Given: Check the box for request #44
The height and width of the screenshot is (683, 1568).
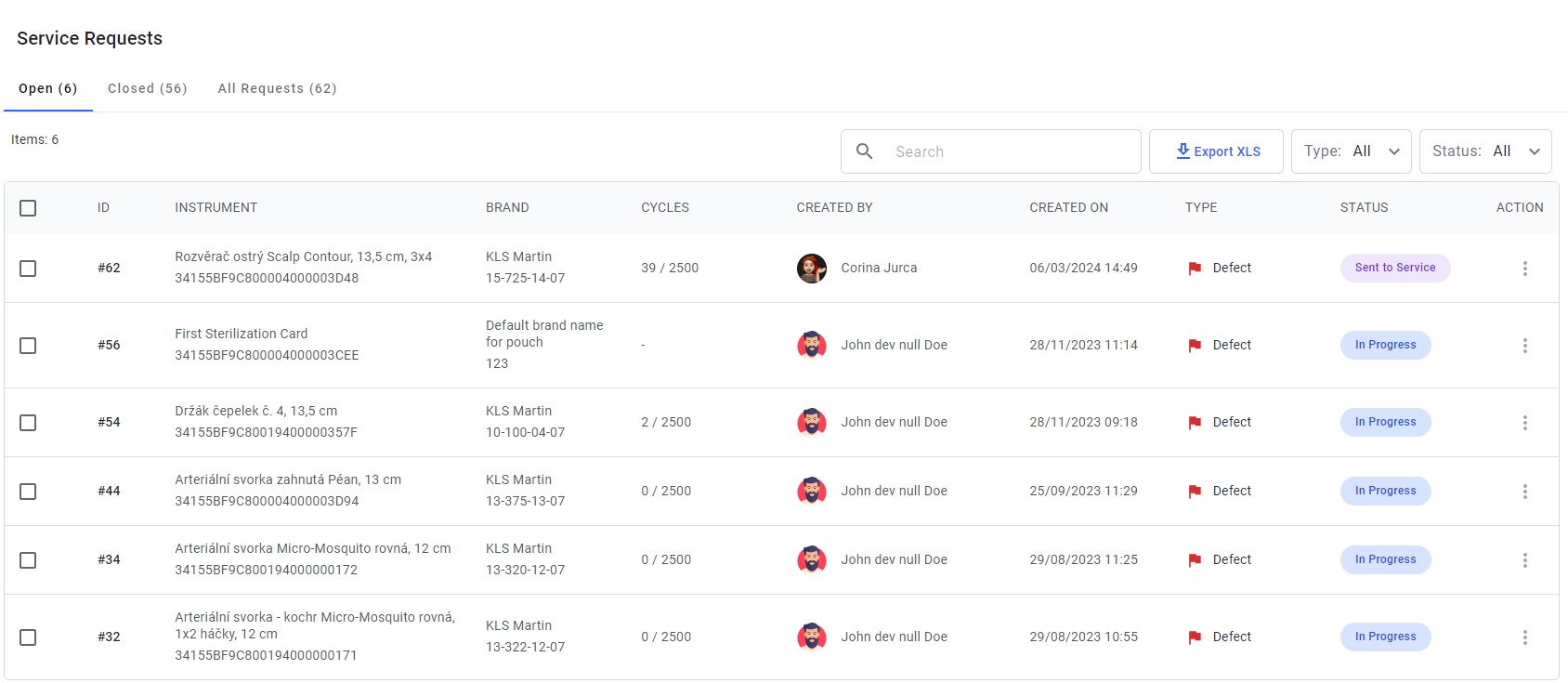Looking at the screenshot, I should click(28, 492).
